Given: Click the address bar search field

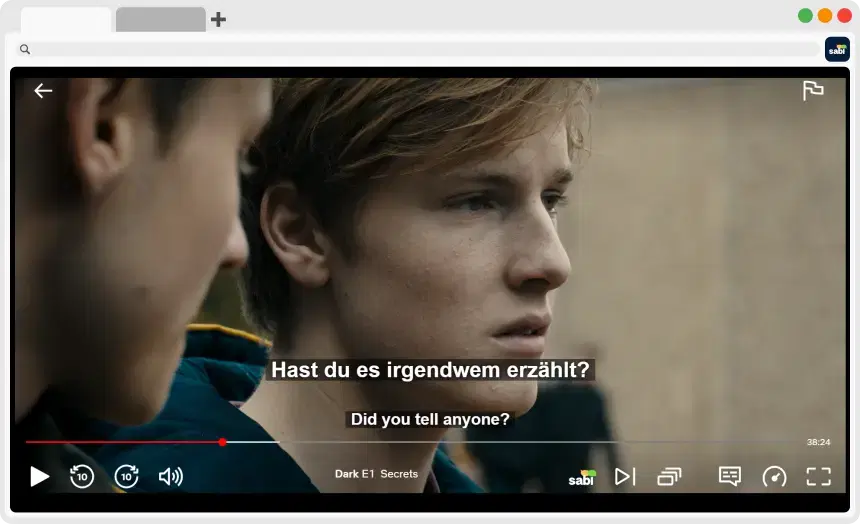Looking at the screenshot, I should tap(417, 49).
